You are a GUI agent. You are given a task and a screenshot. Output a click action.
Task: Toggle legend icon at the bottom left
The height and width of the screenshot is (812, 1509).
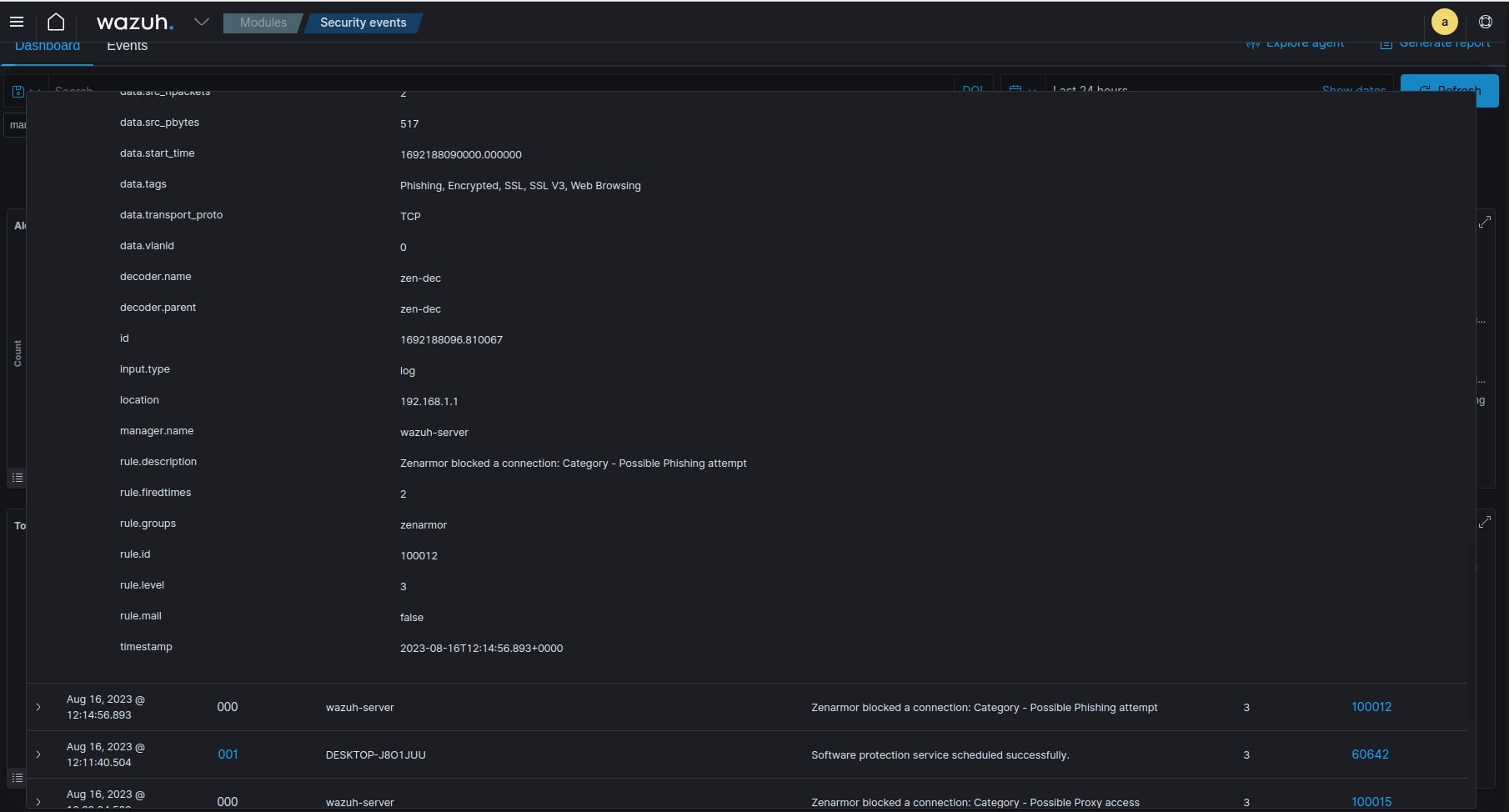17,778
